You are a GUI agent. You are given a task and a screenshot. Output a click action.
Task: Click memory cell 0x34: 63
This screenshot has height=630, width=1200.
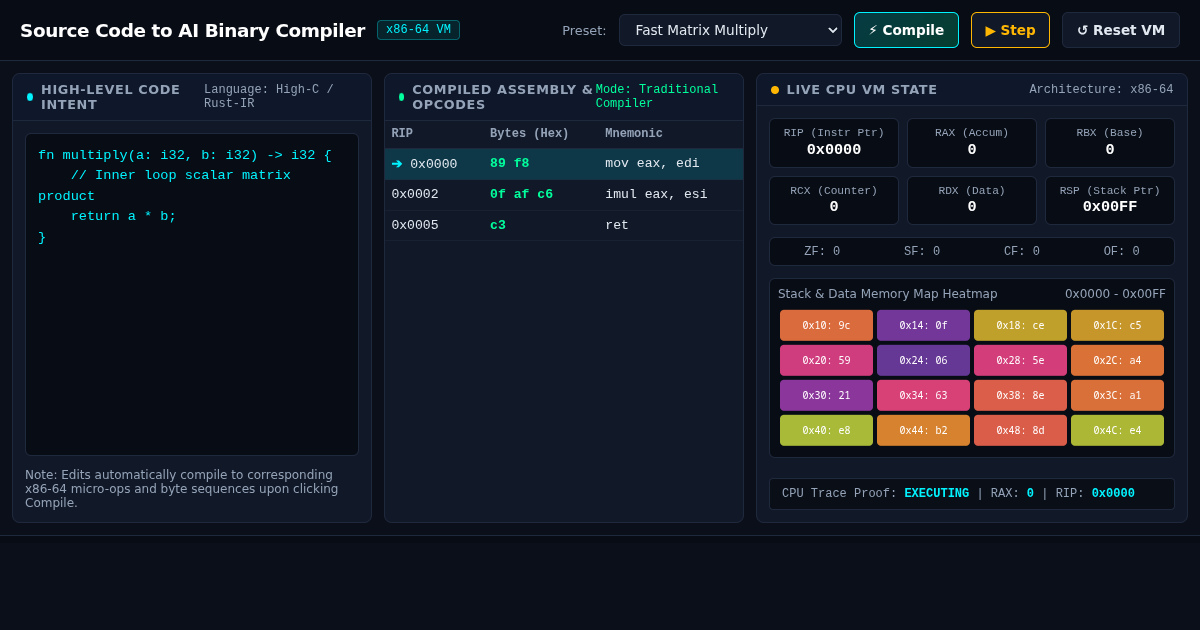[x=923, y=396]
